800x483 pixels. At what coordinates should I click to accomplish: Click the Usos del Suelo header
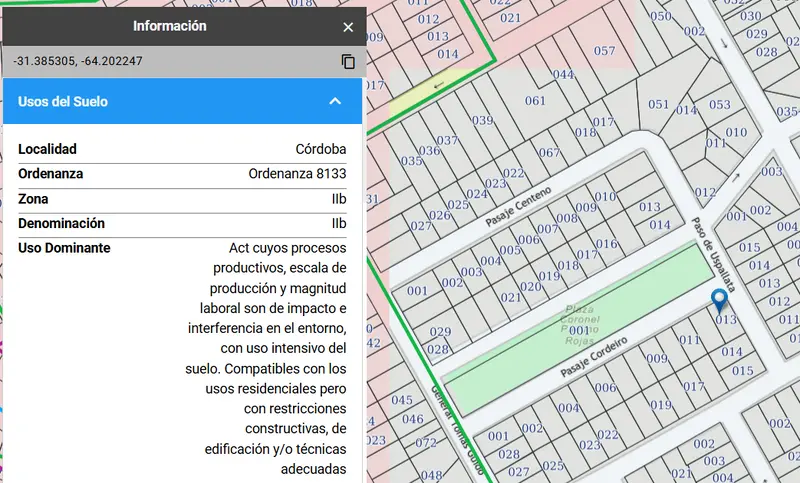183,101
